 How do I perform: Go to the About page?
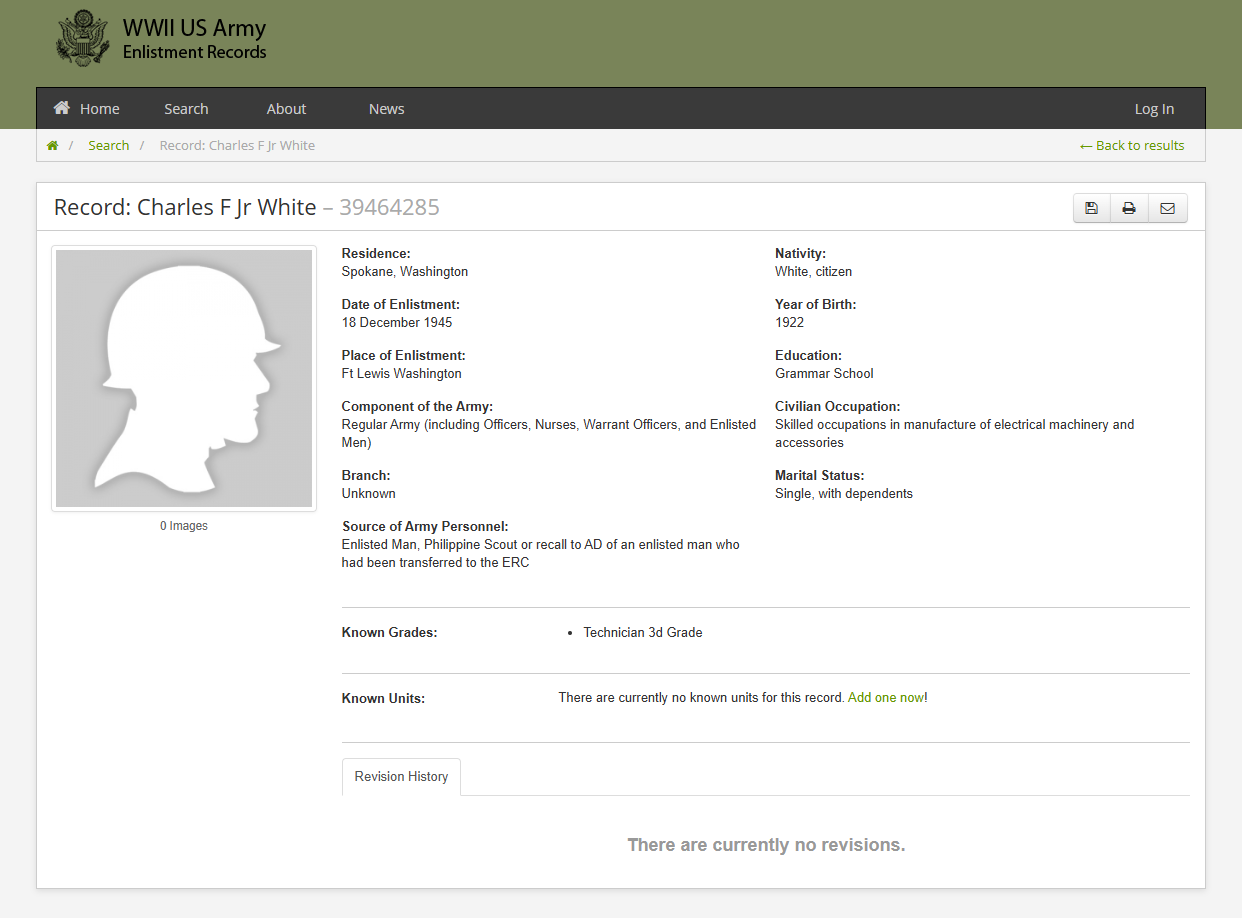pyautogui.click(x=286, y=109)
